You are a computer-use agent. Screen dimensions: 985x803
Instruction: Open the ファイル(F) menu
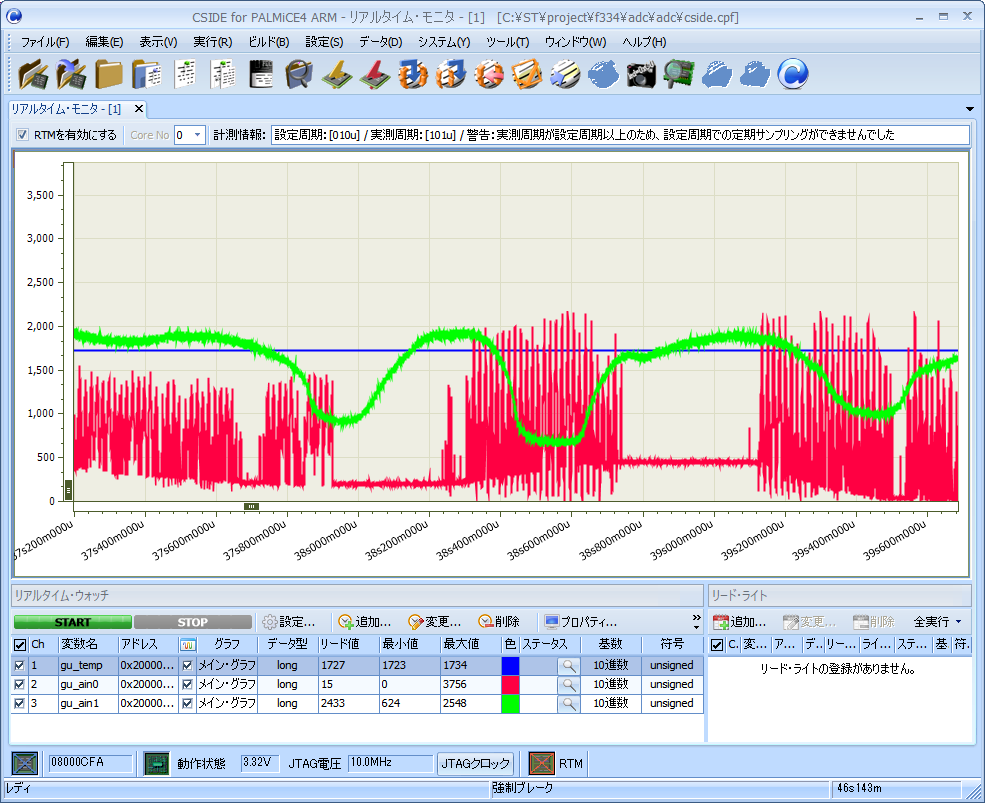pyautogui.click(x=45, y=42)
